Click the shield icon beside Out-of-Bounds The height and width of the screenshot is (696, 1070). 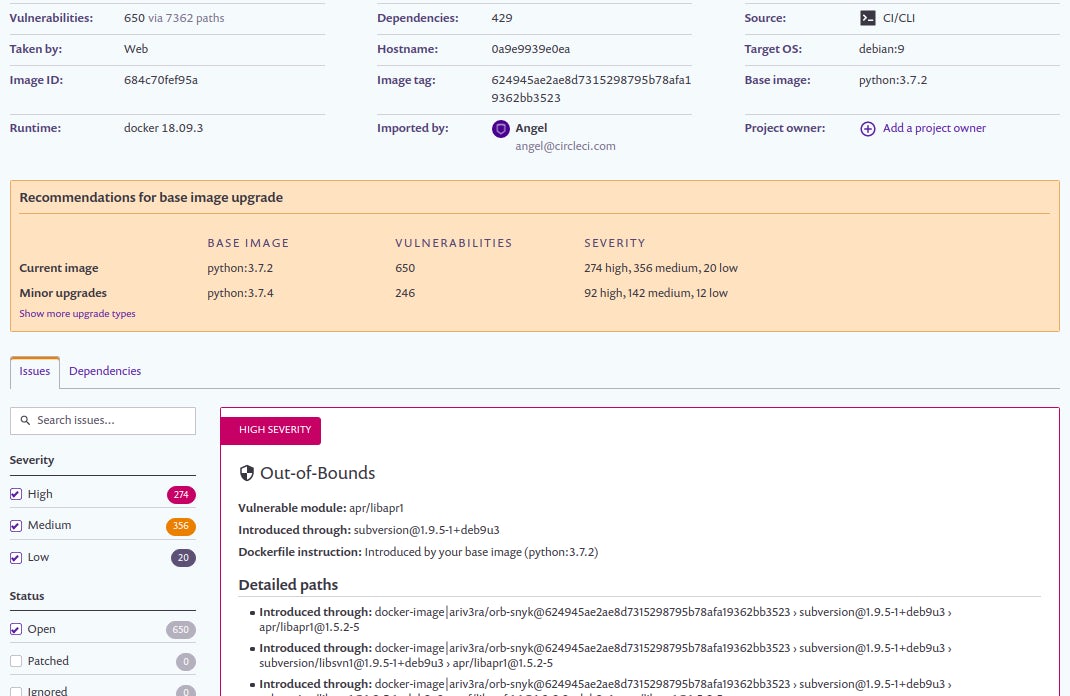[x=245, y=472]
